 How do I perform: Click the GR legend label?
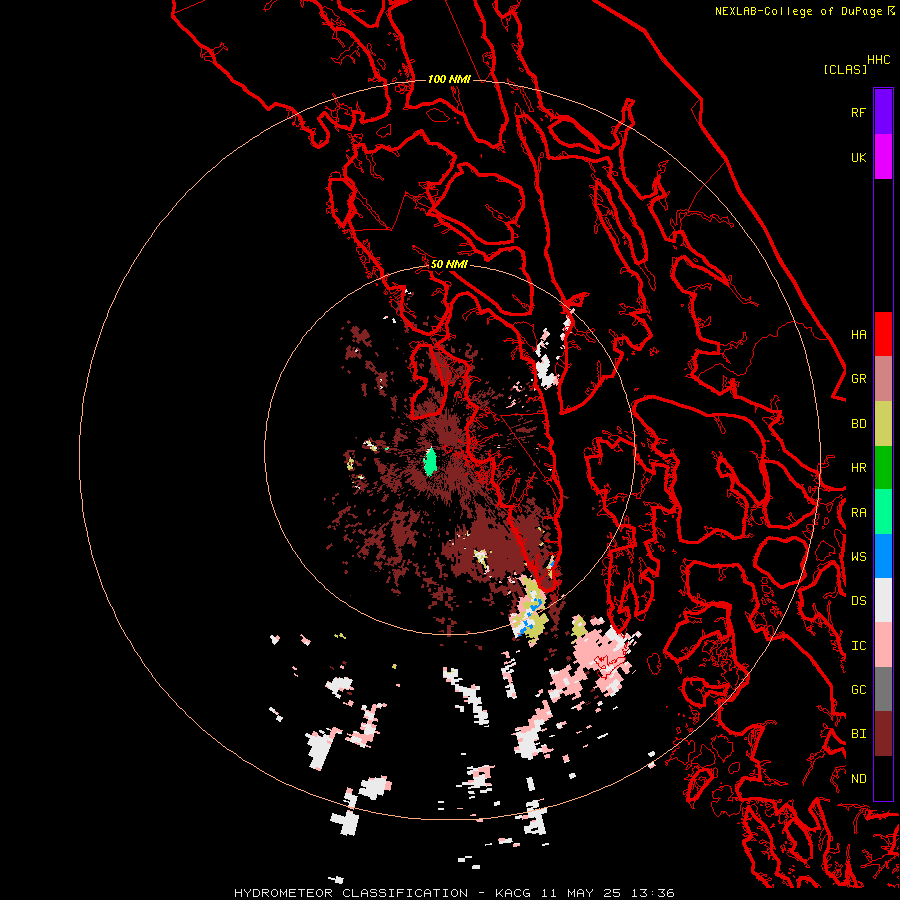(858, 379)
